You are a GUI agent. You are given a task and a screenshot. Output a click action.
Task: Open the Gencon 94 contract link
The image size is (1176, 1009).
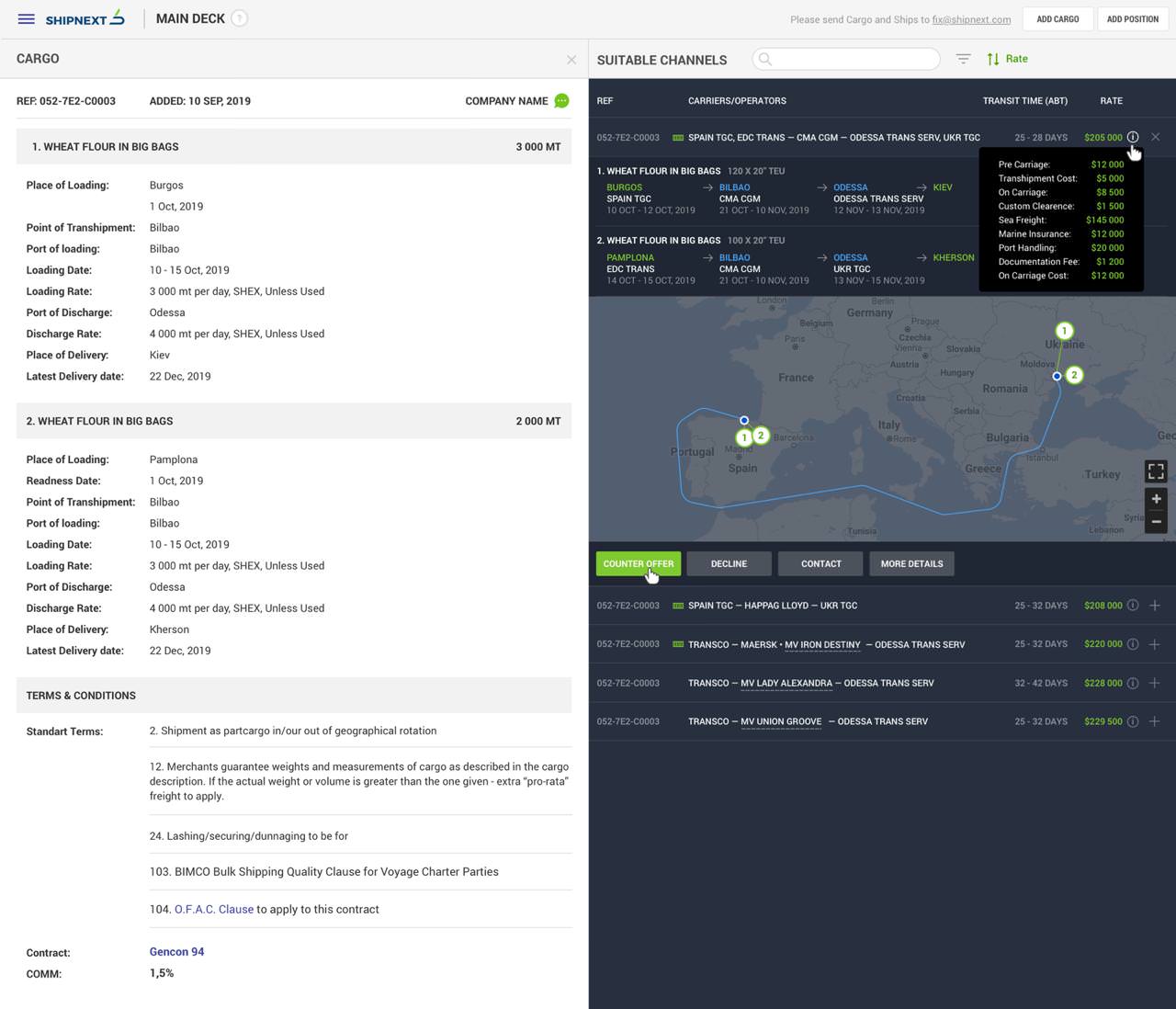(176, 952)
